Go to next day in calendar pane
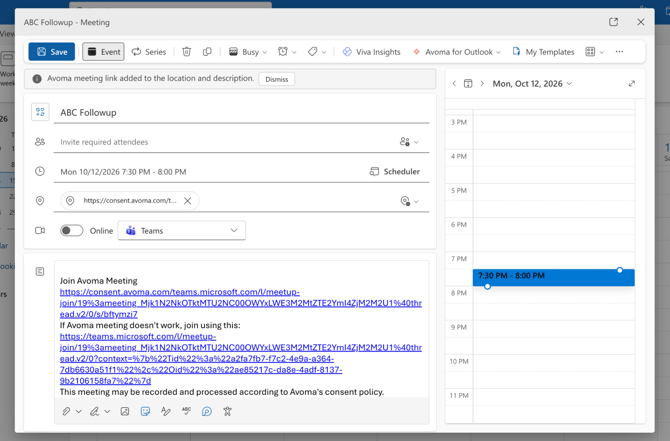 482,83
